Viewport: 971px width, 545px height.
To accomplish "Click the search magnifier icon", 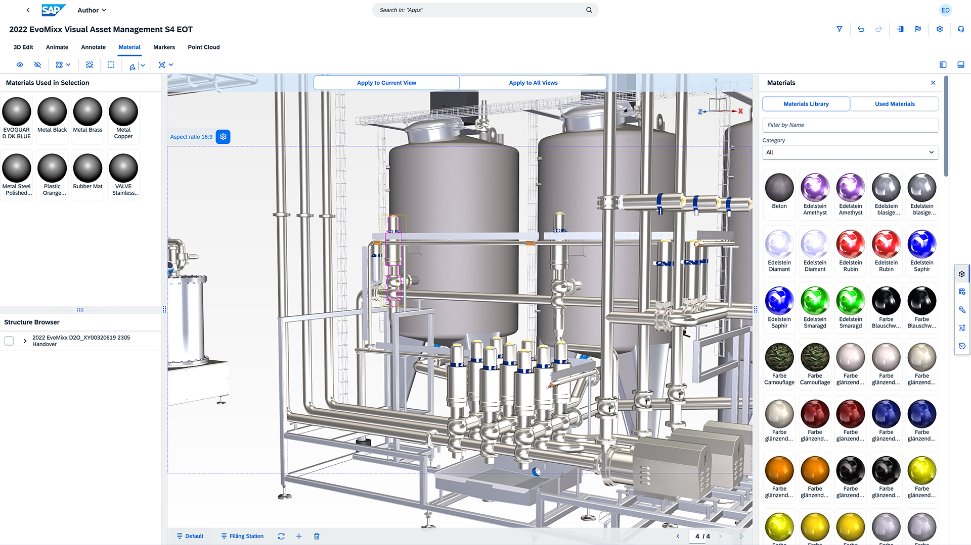I will (x=589, y=10).
